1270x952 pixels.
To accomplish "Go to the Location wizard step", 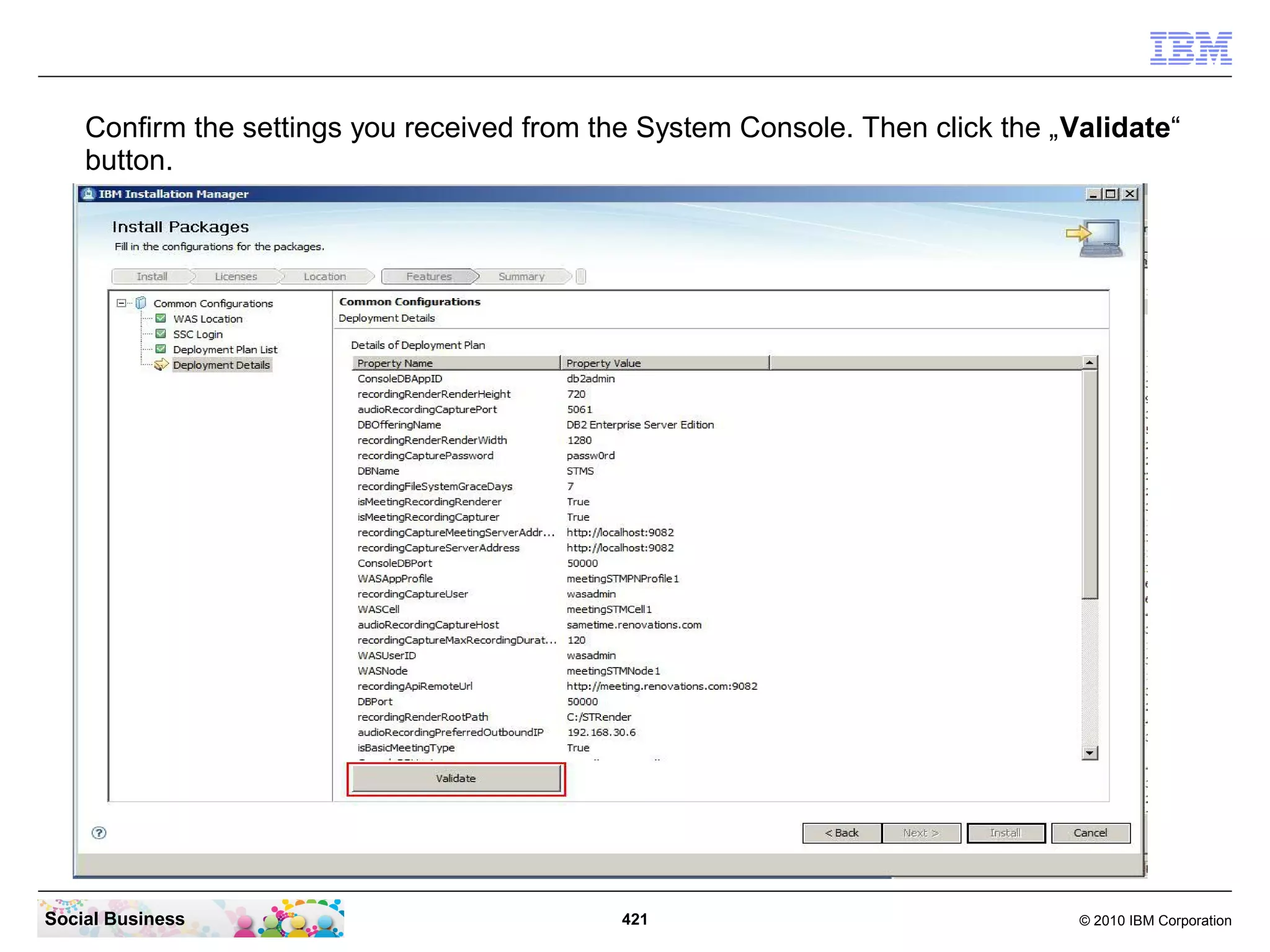I will tap(325, 276).
